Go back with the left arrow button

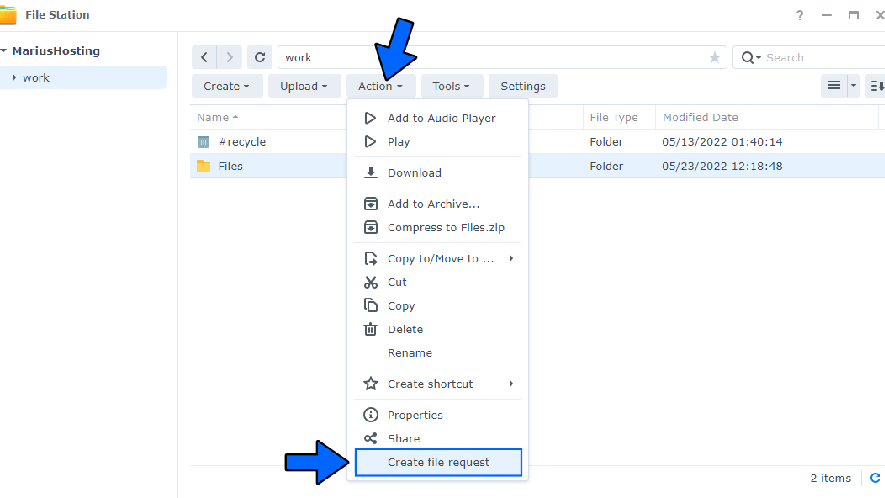(204, 57)
